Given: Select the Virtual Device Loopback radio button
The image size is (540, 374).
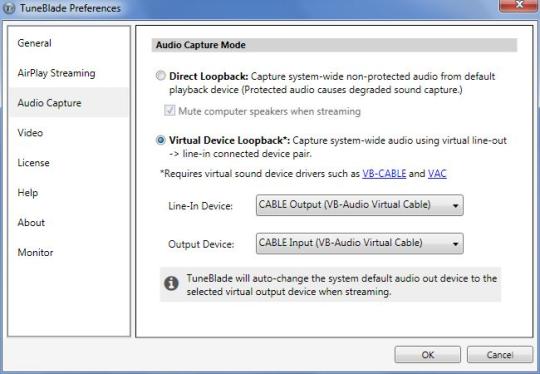Looking at the screenshot, I should 160,140.
